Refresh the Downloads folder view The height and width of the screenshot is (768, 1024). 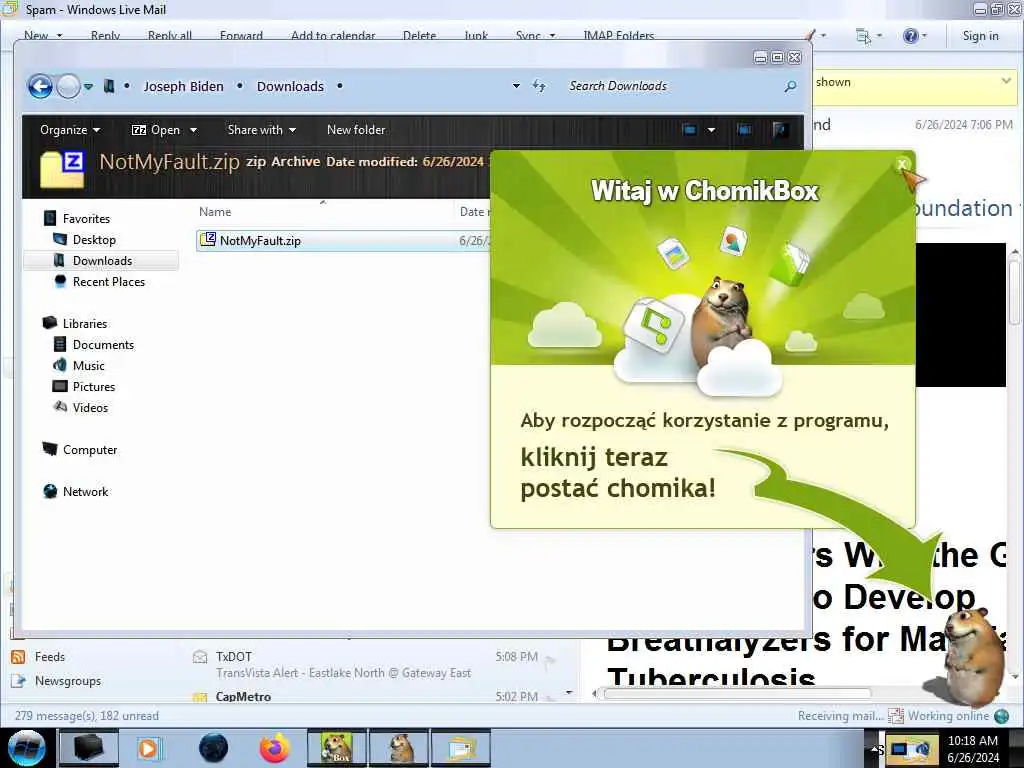pyautogui.click(x=539, y=86)
